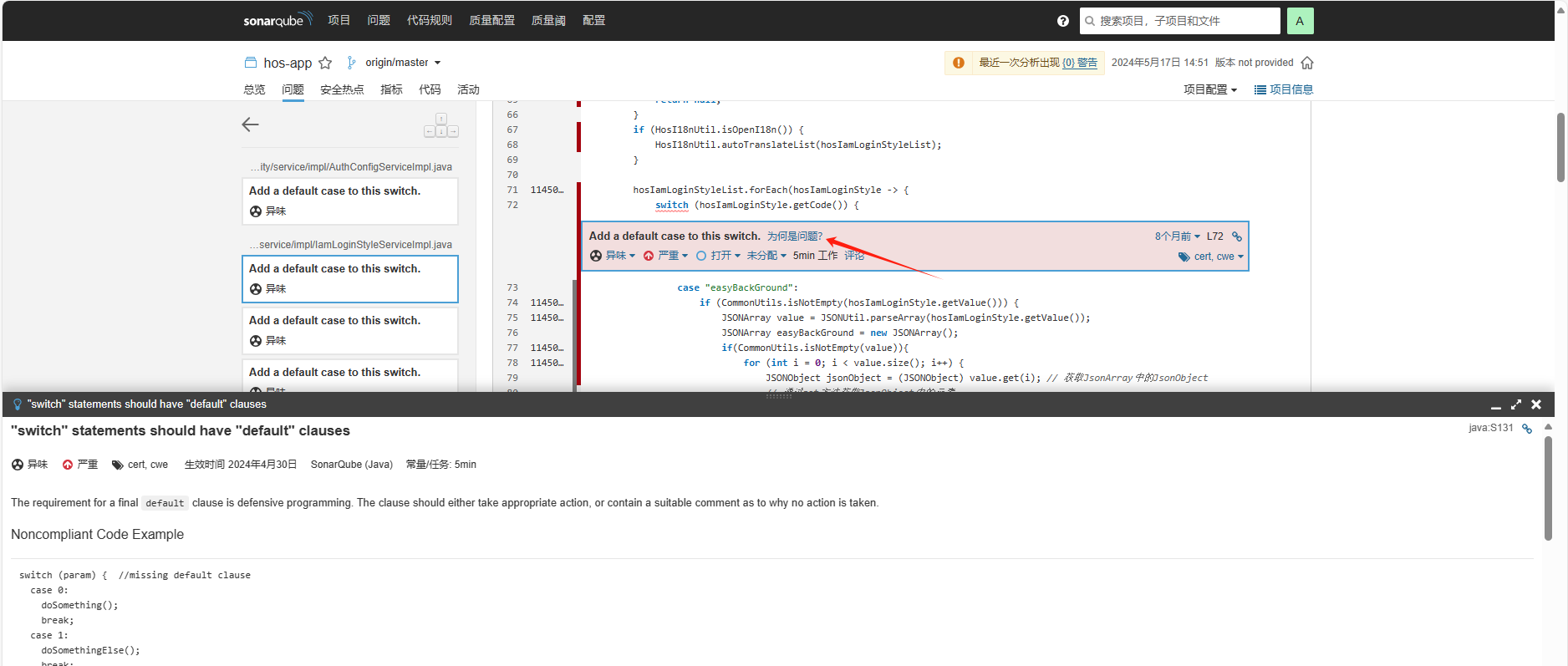Viewport: 1568px width, 666px height.
Task: Open the help question mark icon
Action: point(1062,21)
